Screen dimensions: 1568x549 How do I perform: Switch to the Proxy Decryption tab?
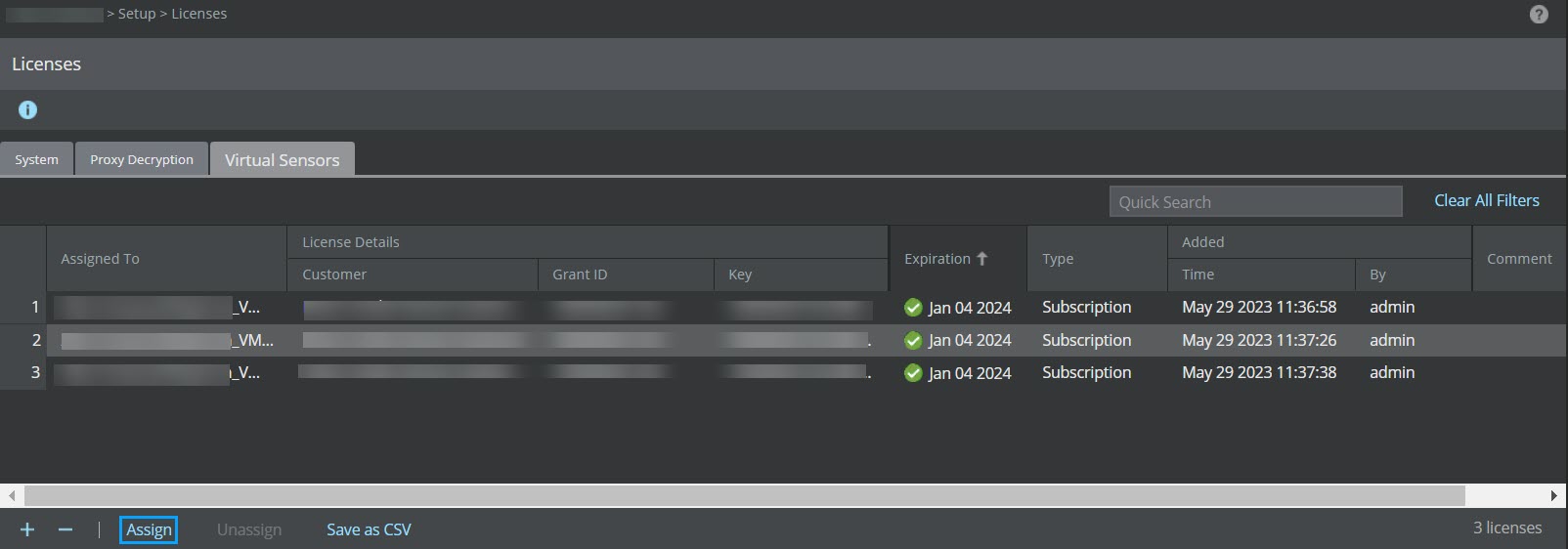point(142,159)
